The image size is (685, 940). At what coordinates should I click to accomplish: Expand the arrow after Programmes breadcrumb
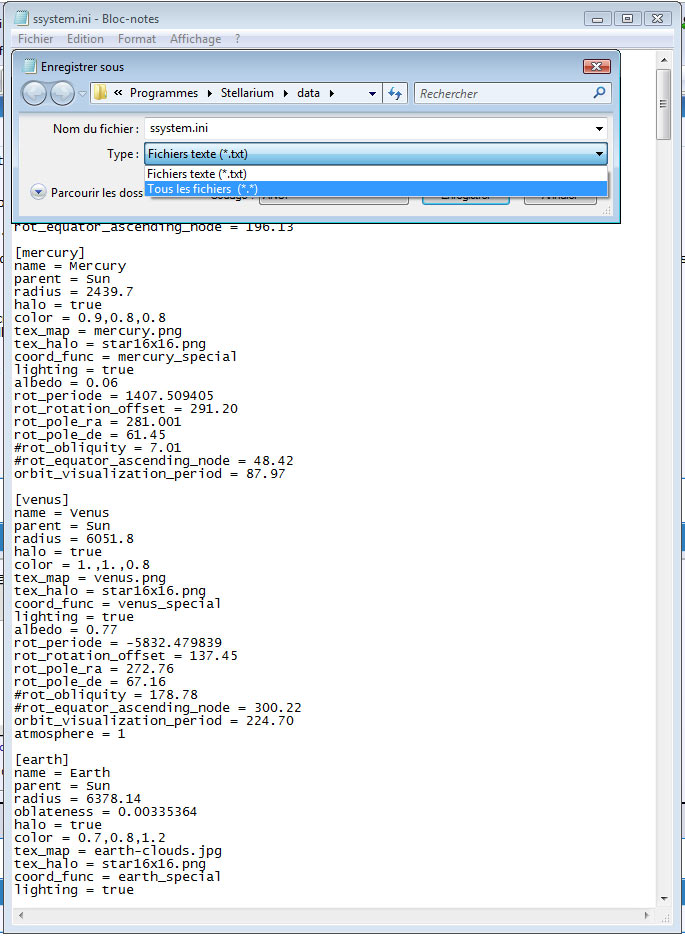pos(210,94)
